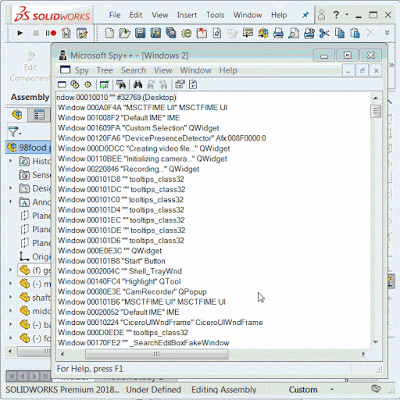
Task: Click the vertical scrollbar down arrow in Spy++
Action: [x=376, y=342]
